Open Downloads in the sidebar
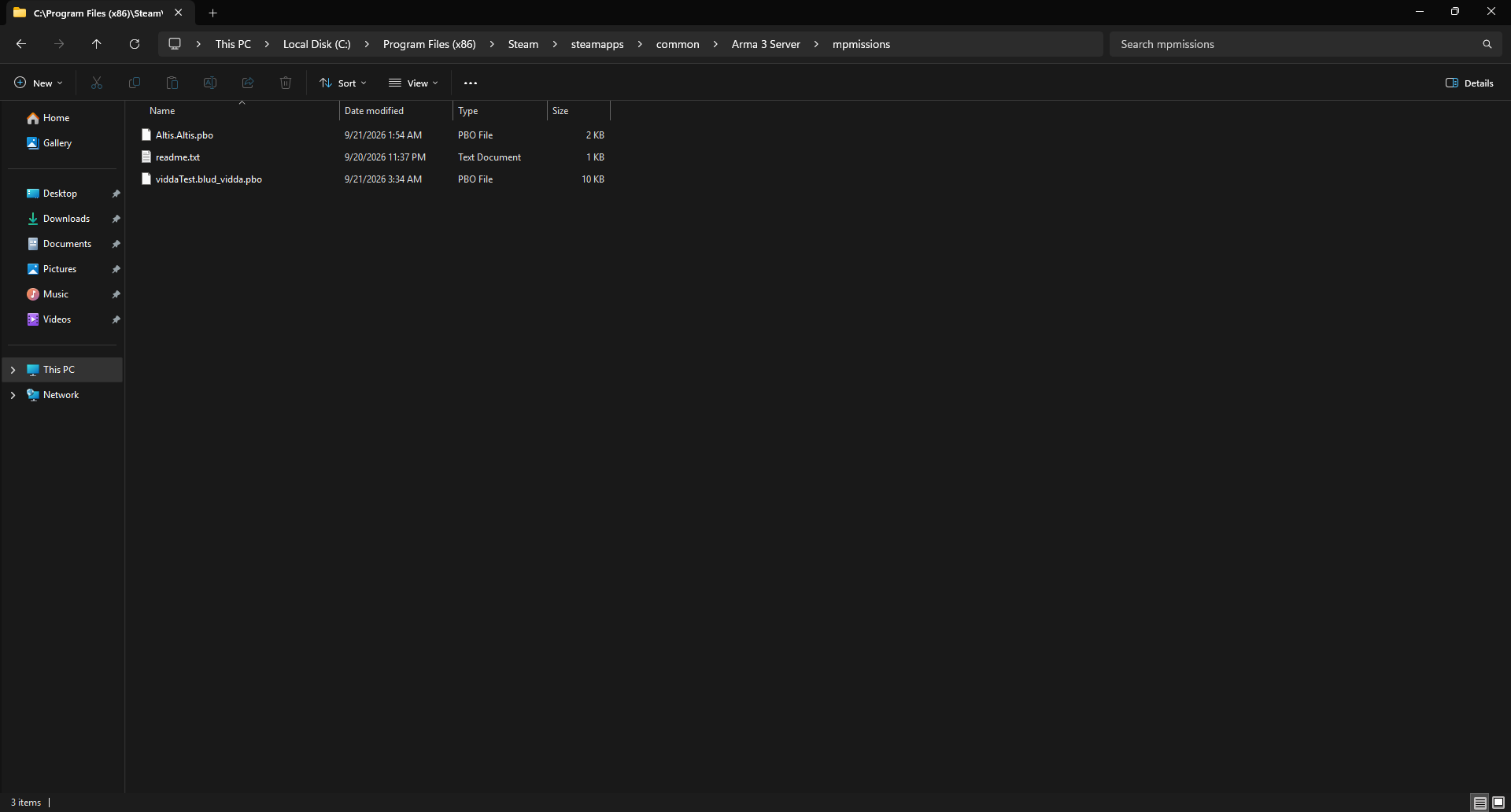This screenshot has height=812, width=1511. [66, 219]
